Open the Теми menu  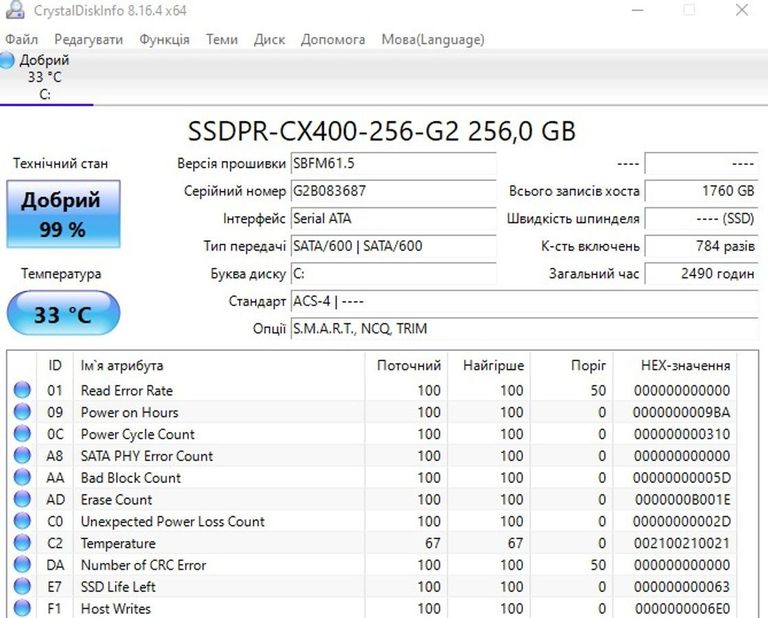(x=222, y=40)
